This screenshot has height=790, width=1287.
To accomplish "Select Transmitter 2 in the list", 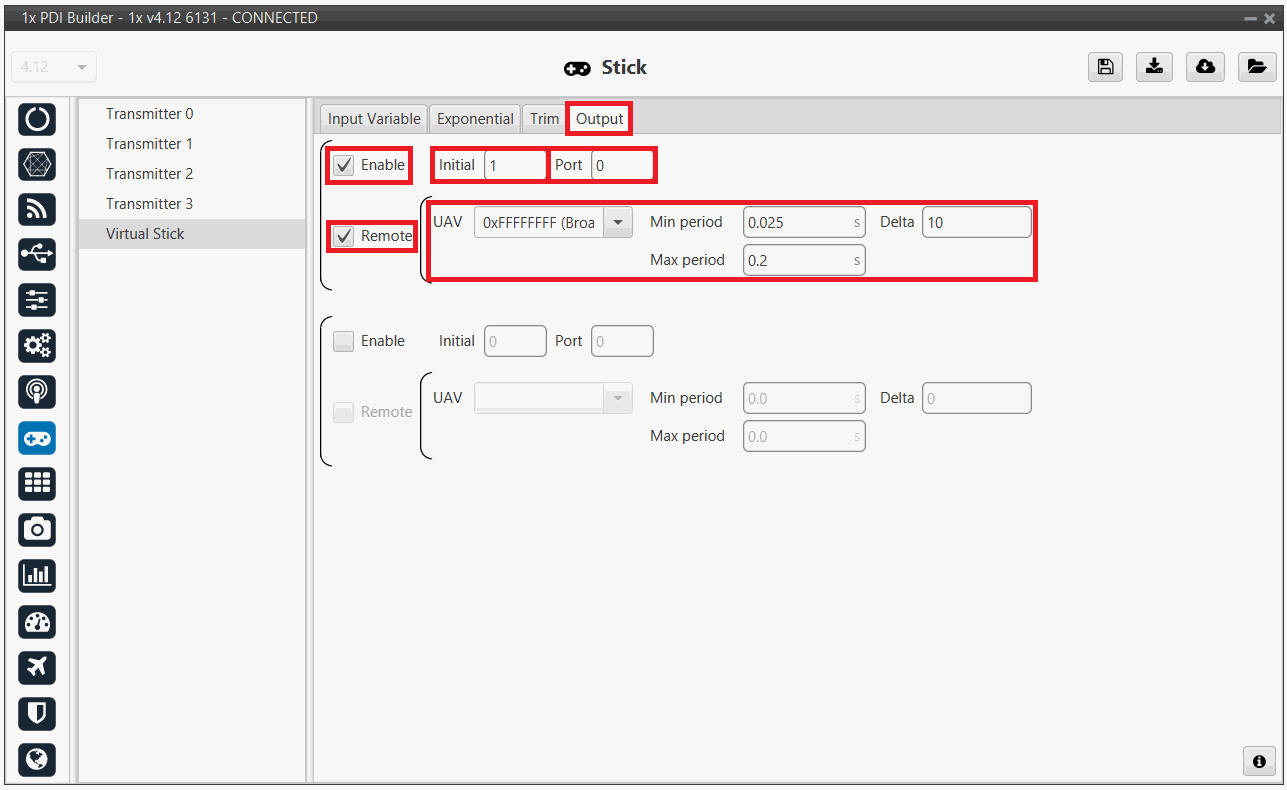I will (150, 174).
